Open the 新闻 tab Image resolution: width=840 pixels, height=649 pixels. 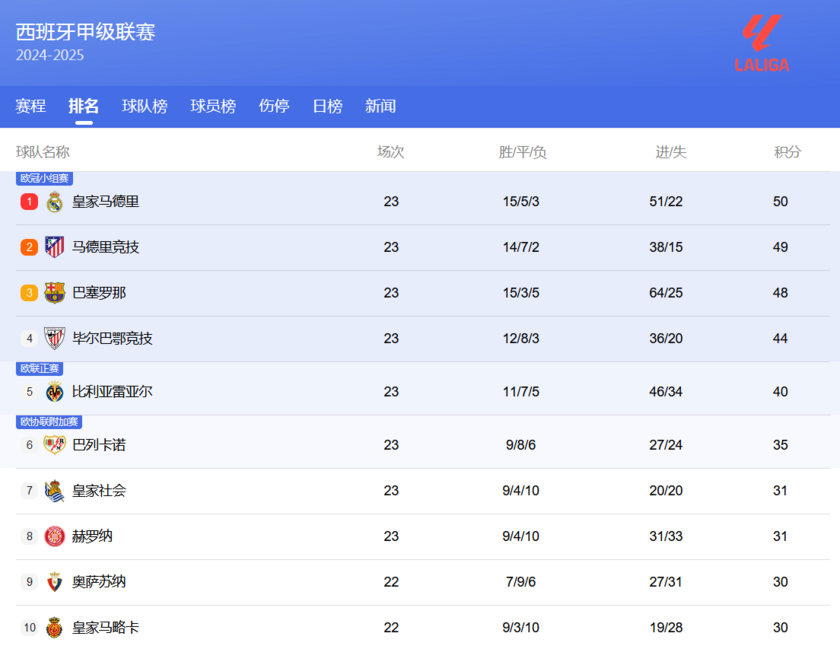[380, 106]
